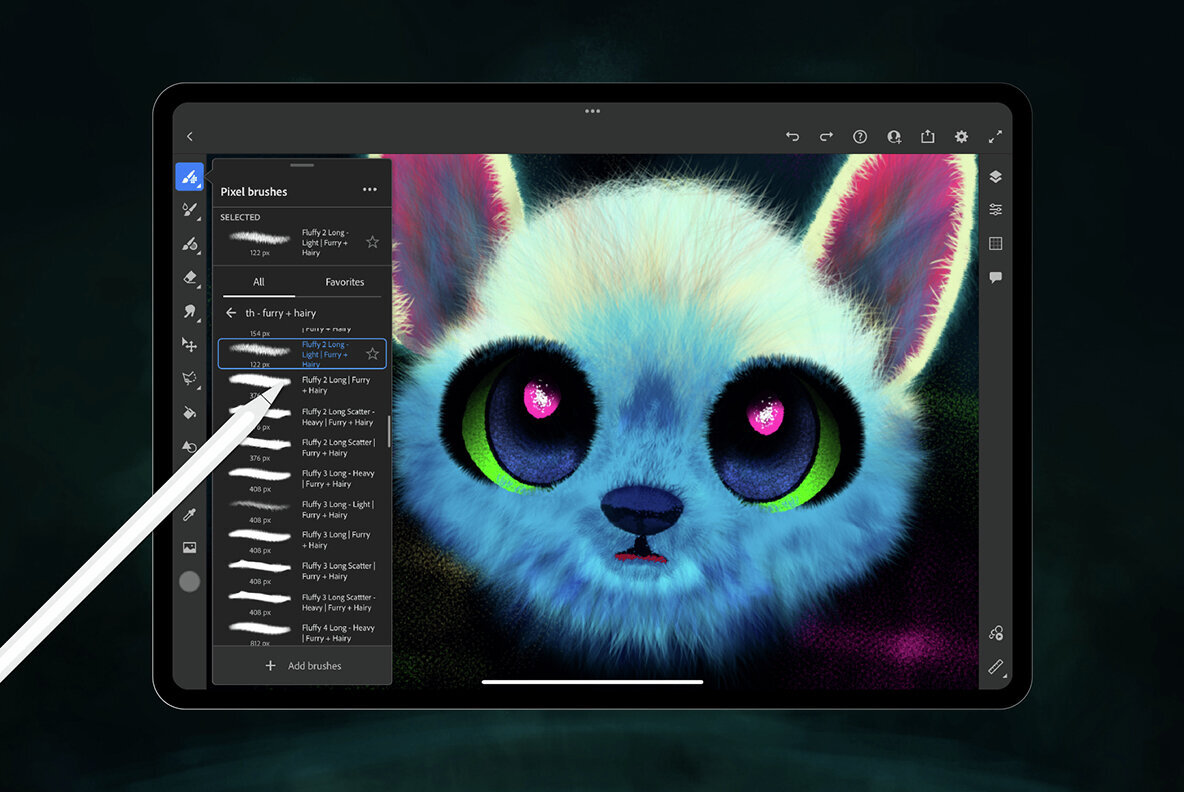Open the Comments panel
The width and height of the screenshot is (1184, 792).
point(996,278)
